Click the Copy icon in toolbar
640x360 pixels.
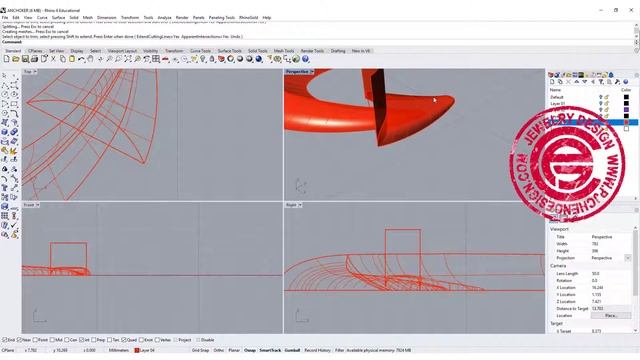62,59
